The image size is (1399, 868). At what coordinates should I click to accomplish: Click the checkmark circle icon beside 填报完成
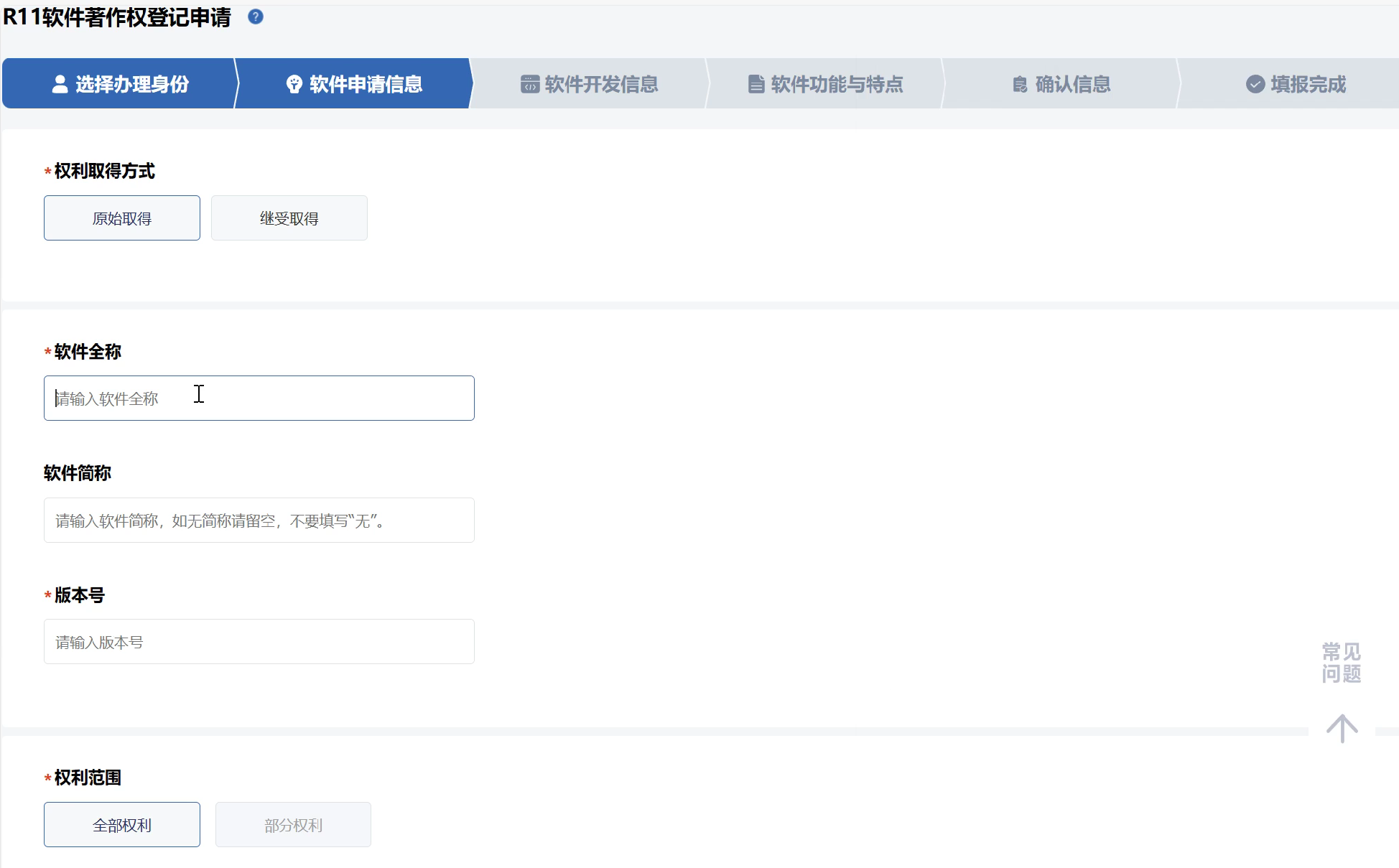(x=1255, y=84)
